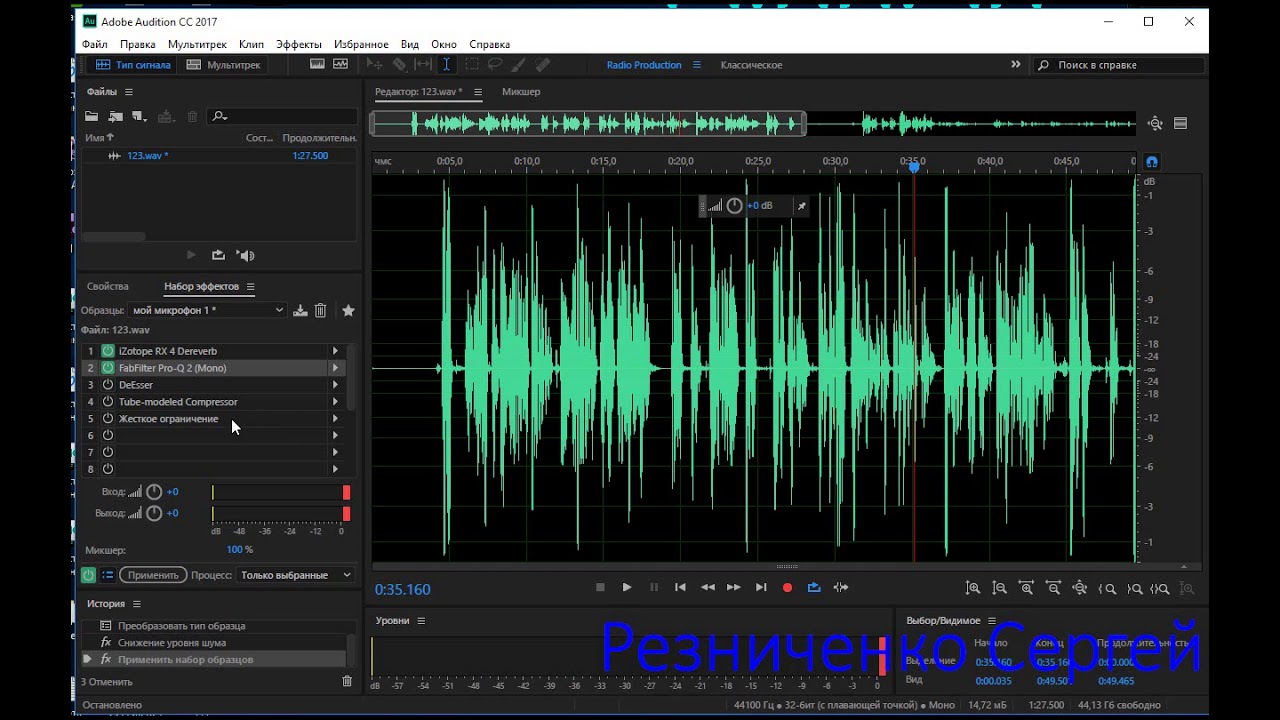The height and width of the screenshot is (720, 1280).
Task: Click the playhead marker on the timeline
Action: tap(913, 167)
